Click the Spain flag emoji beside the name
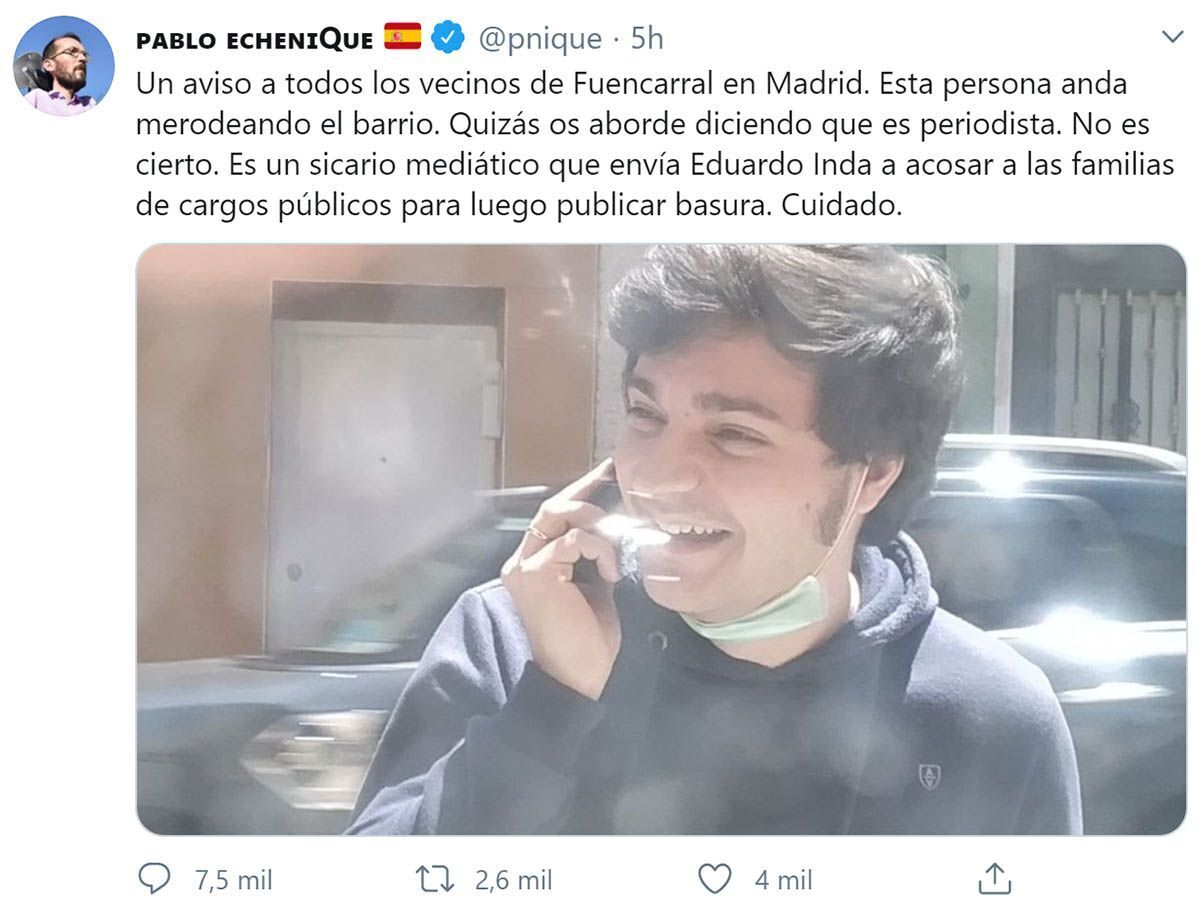The image size is (1200, 905). coord(403,37)
